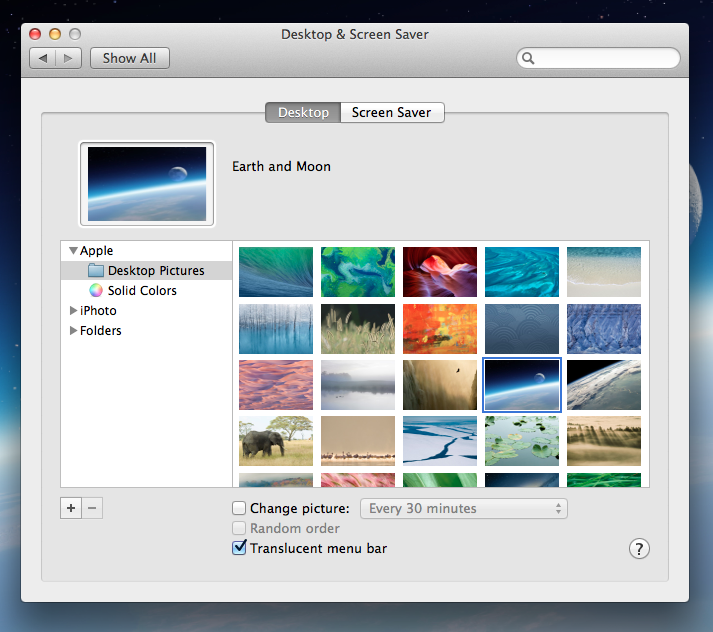Choose the blue mountain ridges wallpaper
Image resolution: width=713 pixels, height=632 pixels.
(x=604, y=329)
